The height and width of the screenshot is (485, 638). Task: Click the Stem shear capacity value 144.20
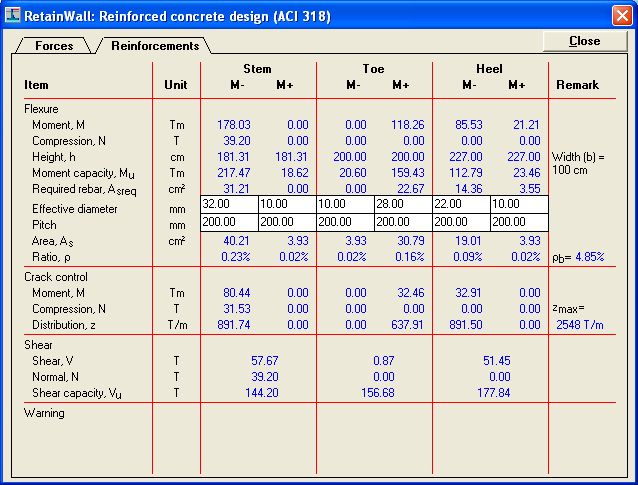click(262, 393)
